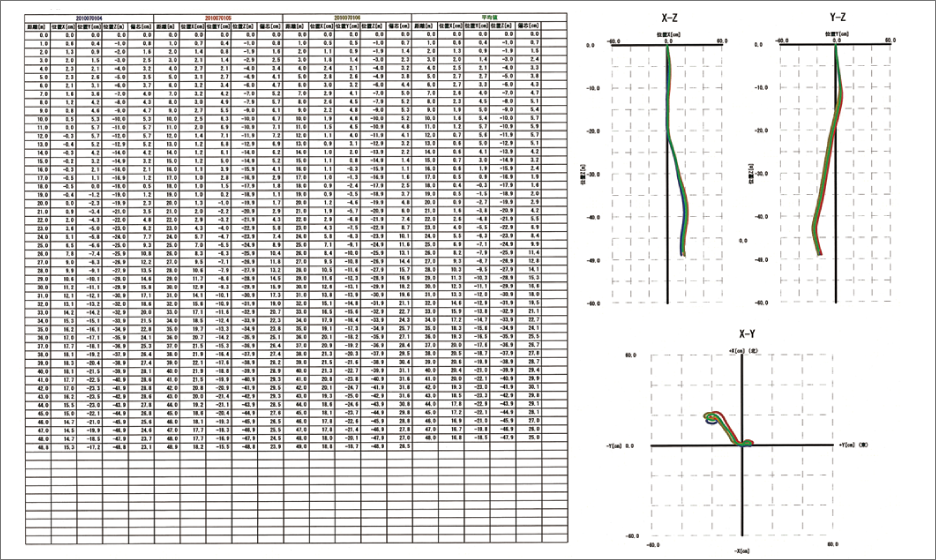Click the 位置Y[cm] axis label above Y-Z plot

click(836, 35)
